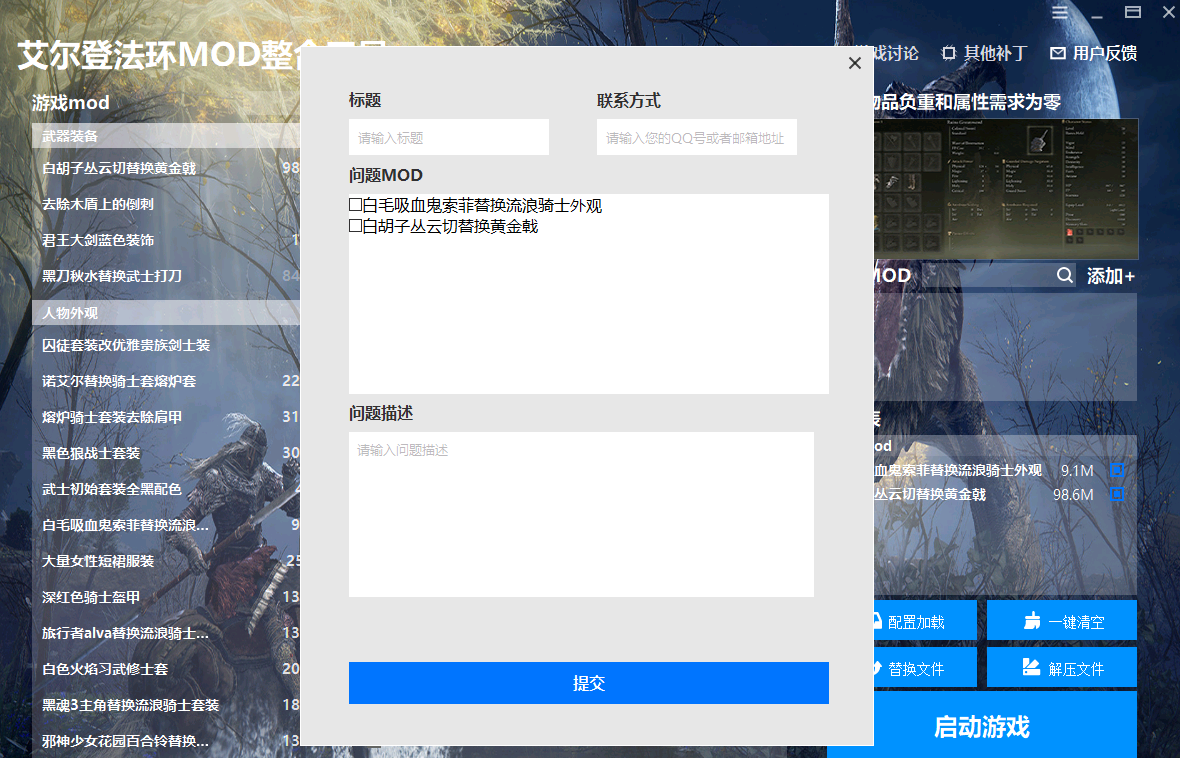Select 白色火焰习武修士套 in the list
1180x758 pixels.
pos(105,669)
